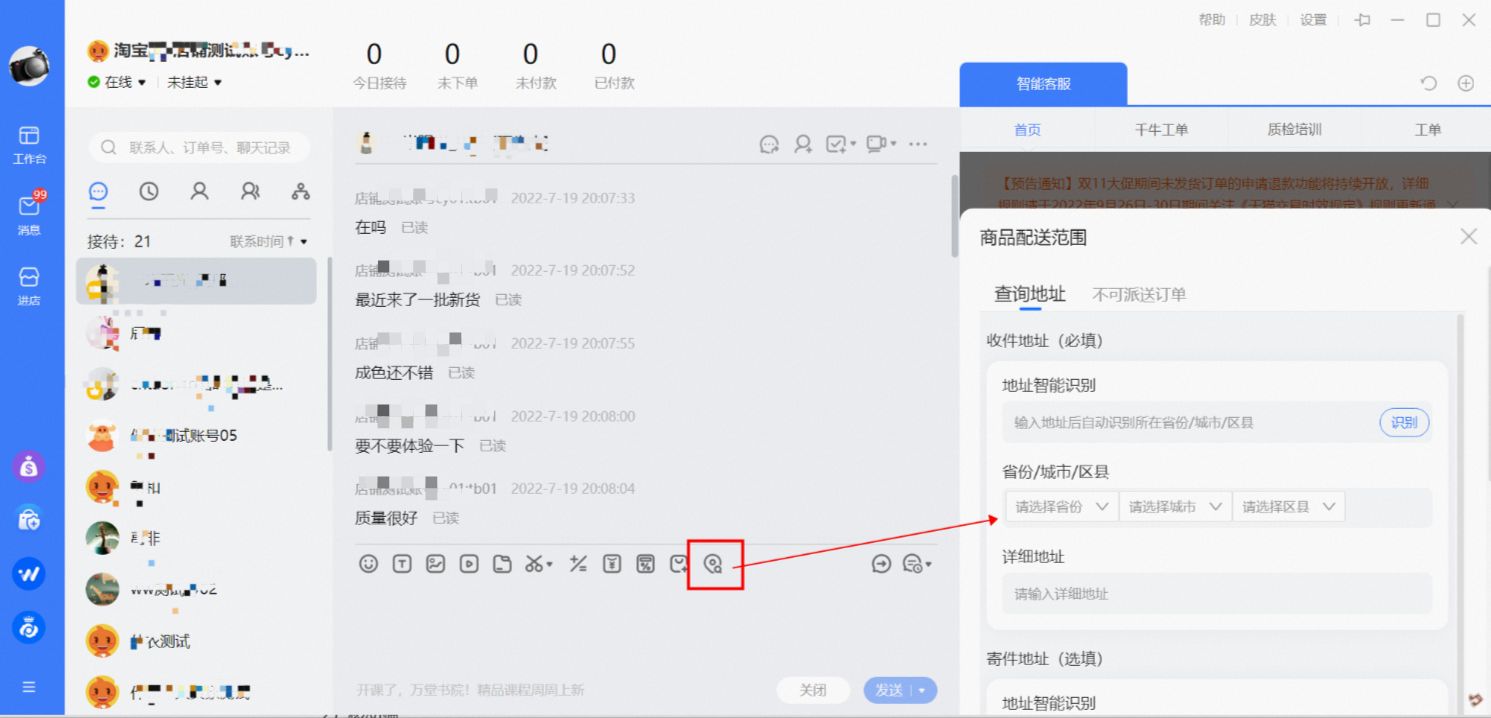Click the contact search input field
Screen dimensions: 1491x718
(199, 148)
